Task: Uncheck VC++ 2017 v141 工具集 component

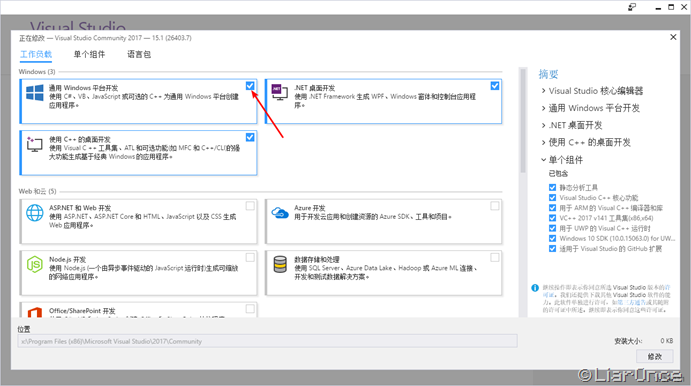Action: 552,218
